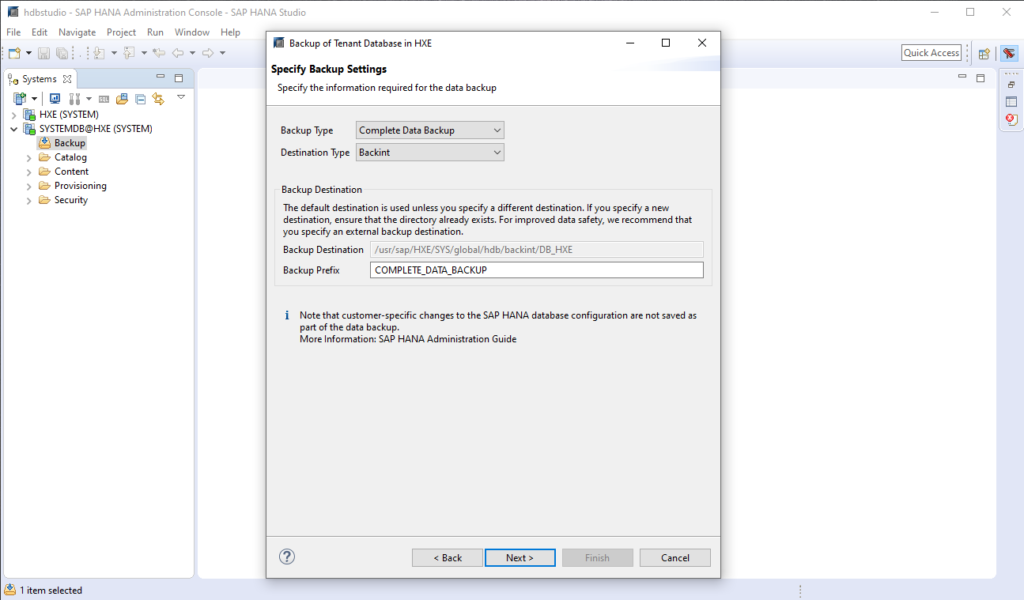Select the HXE (SYSTEM) tree entry
Screen dimensions: 1024x600
tap(69, 114)
